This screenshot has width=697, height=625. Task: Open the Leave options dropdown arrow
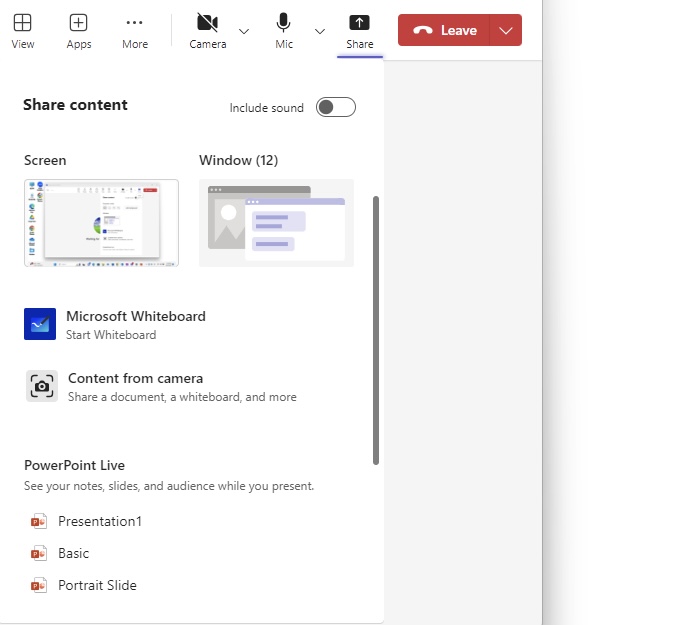tap(506, 30)
